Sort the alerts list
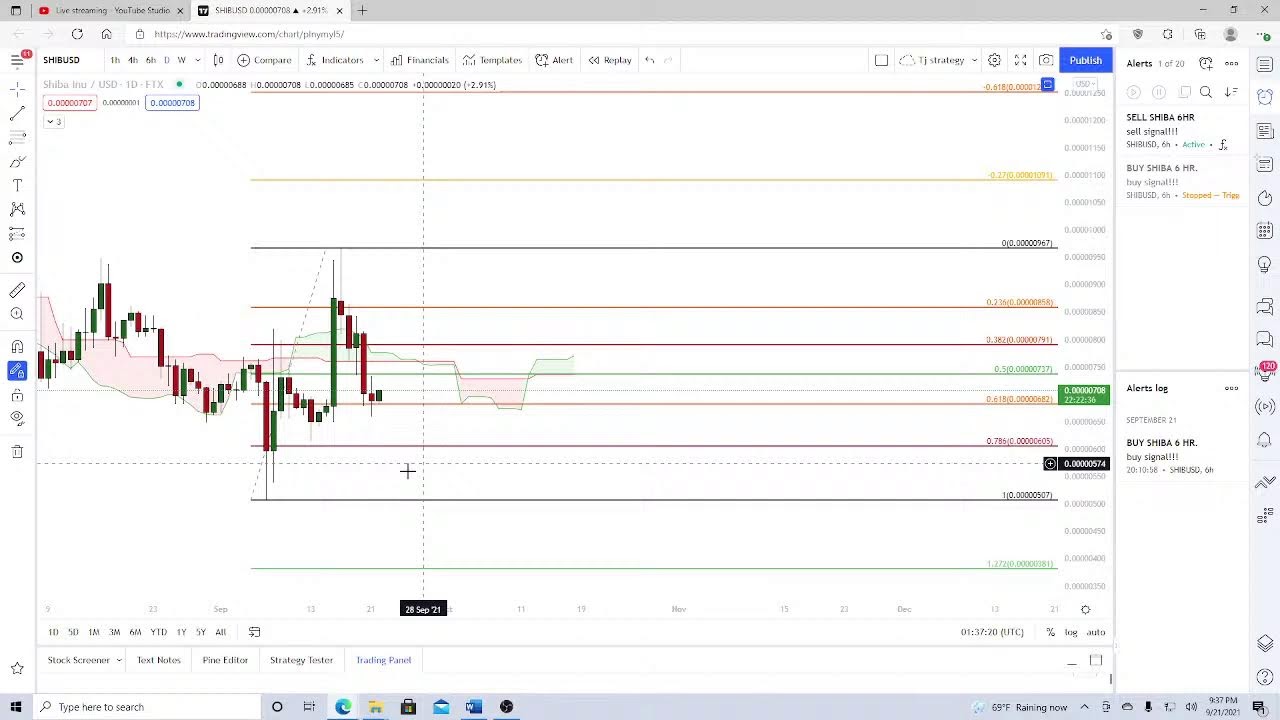The width and height of the screenshot is (1280, 720). click(1231, 92)
